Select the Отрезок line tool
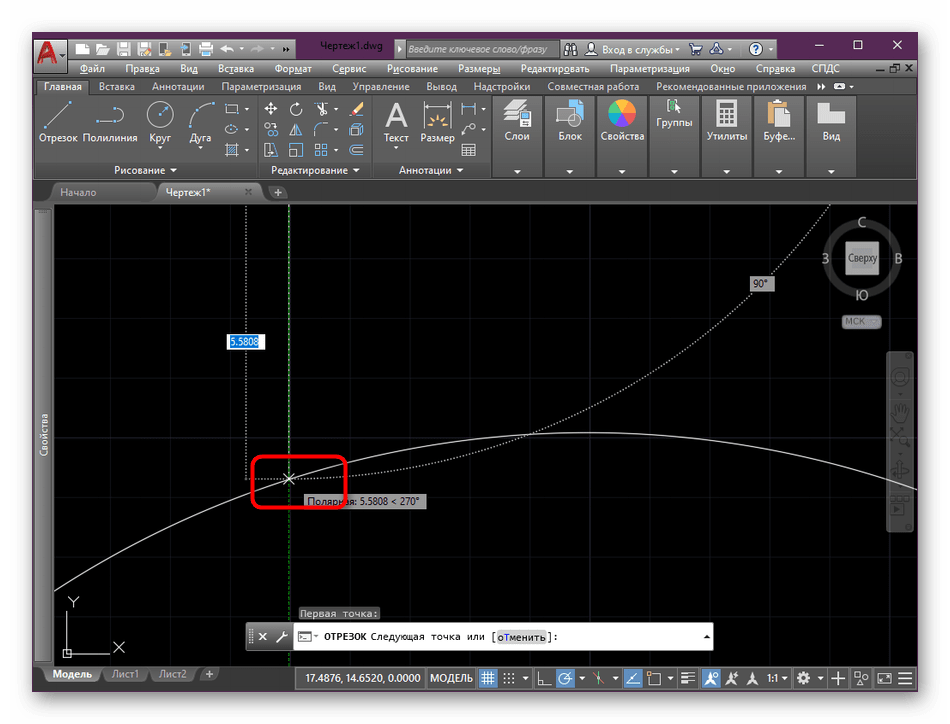This screenshot has height=724, width=950. 58,123
